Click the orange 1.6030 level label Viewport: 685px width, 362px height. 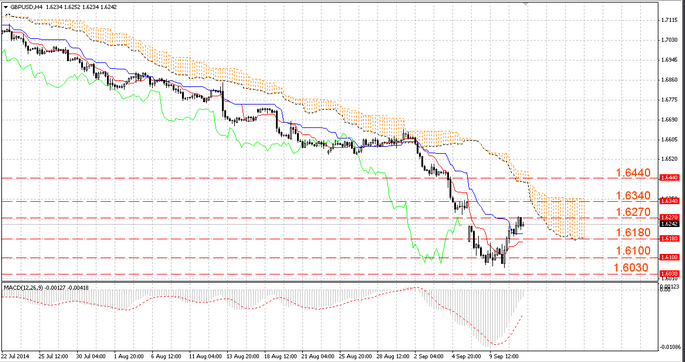[631, 267]
